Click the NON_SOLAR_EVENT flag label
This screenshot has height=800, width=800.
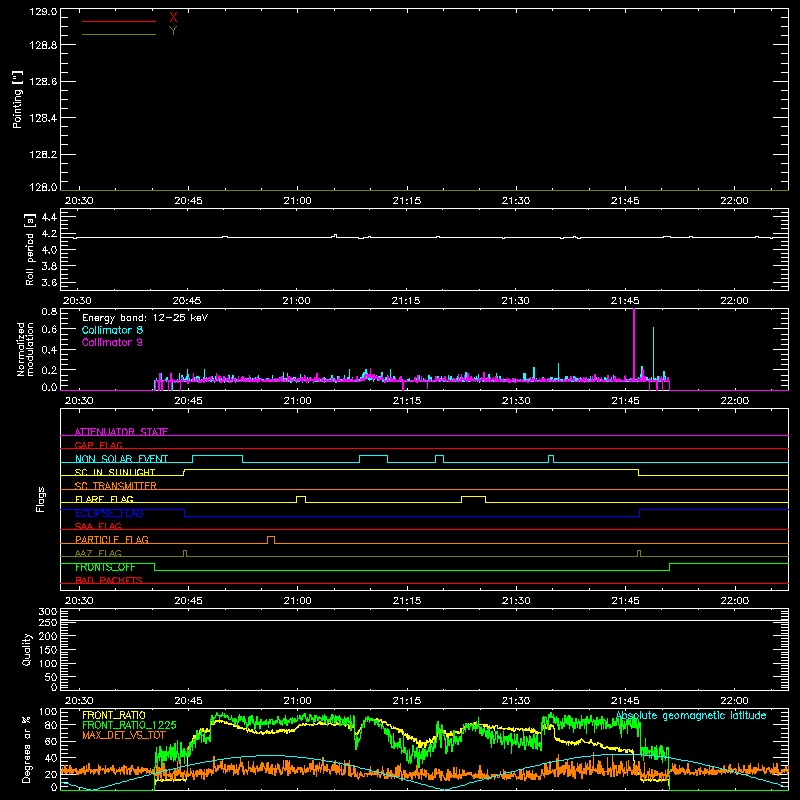(x=121, y=459)
